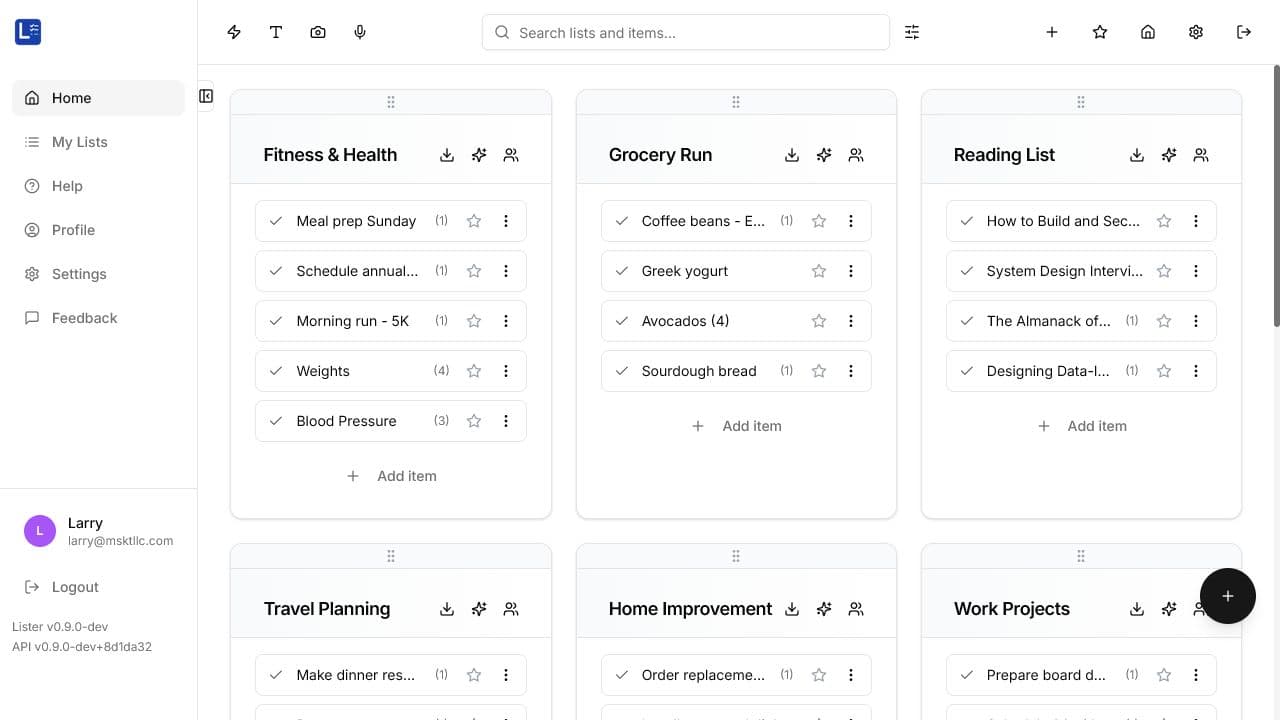
Task: Click the logout arrow icon in top toolbar
Action: point(1244,32)
